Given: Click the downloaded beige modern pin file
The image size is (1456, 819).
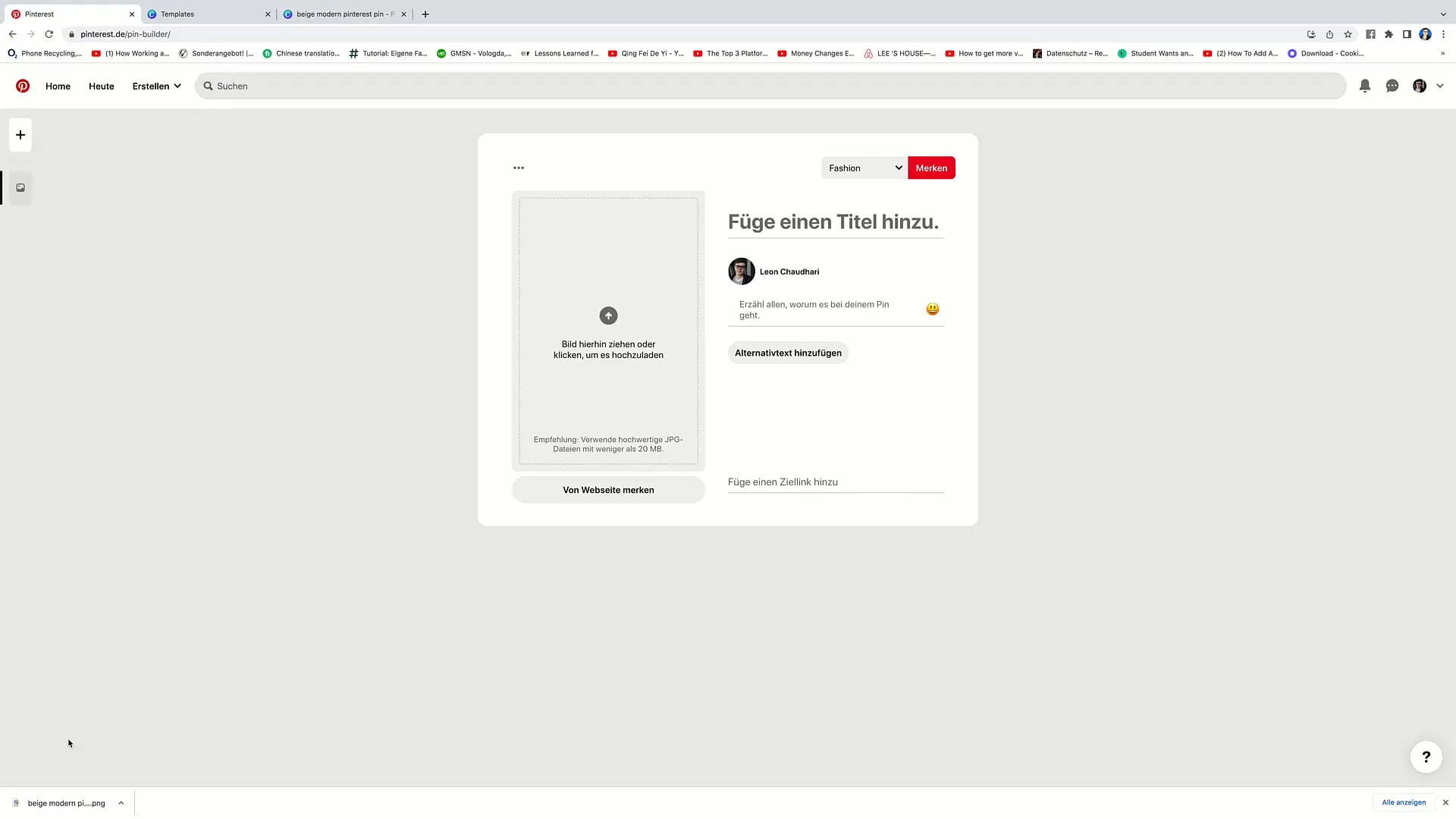Looking at the screenshot, I should (66, 803).
